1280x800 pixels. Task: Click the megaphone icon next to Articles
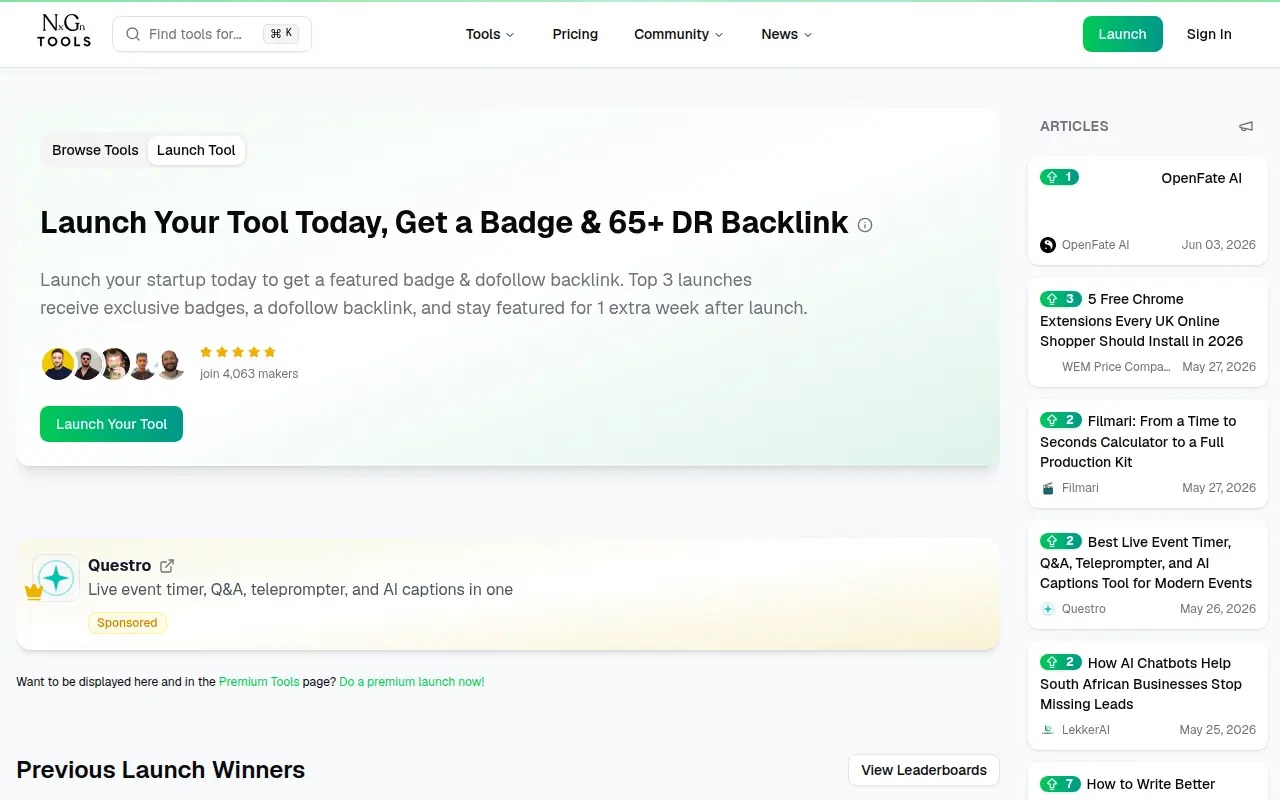tap(1246, 126)
